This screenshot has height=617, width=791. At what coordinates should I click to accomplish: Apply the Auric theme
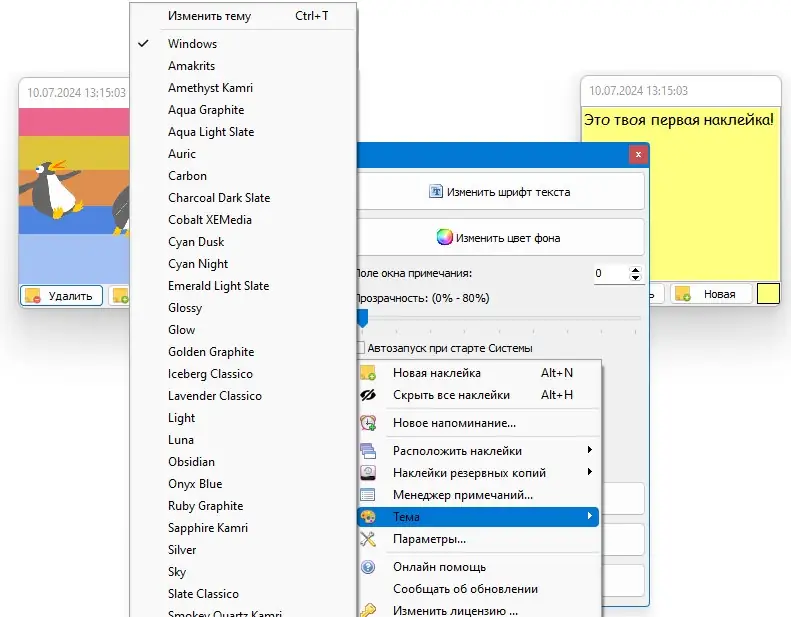[x=243, y=154]
